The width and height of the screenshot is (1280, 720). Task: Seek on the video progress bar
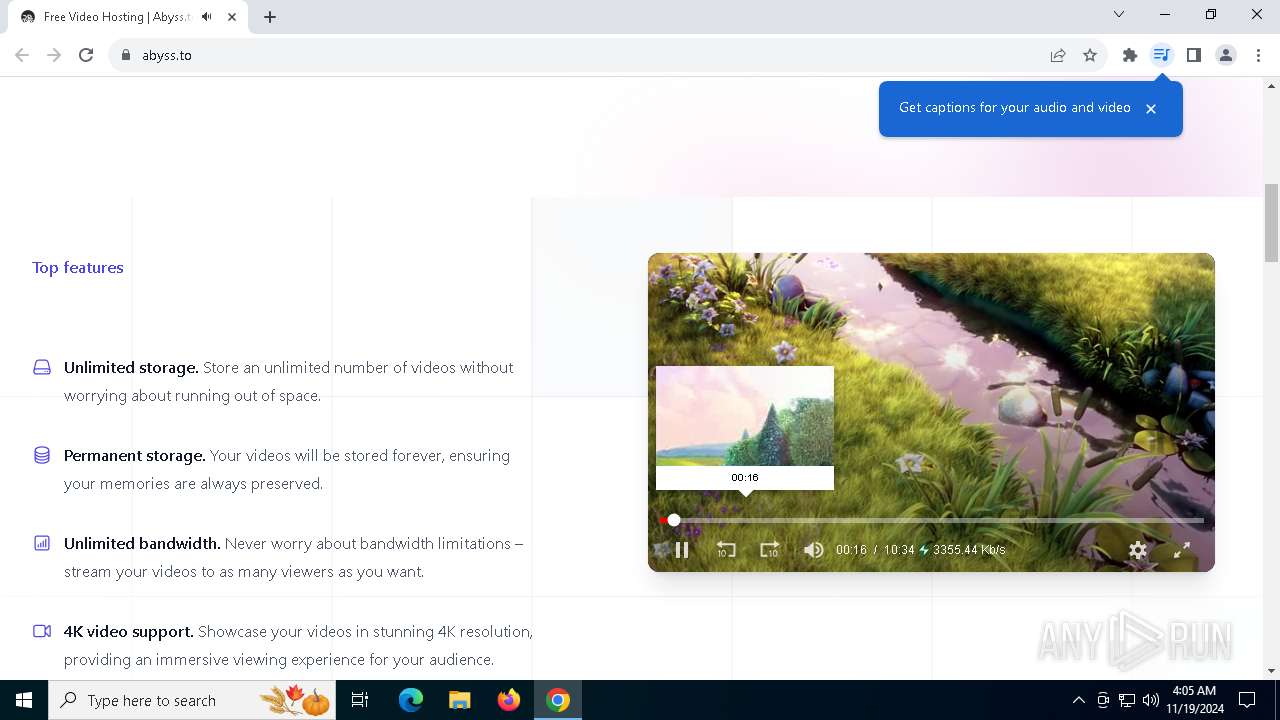[x=932, y=520]
